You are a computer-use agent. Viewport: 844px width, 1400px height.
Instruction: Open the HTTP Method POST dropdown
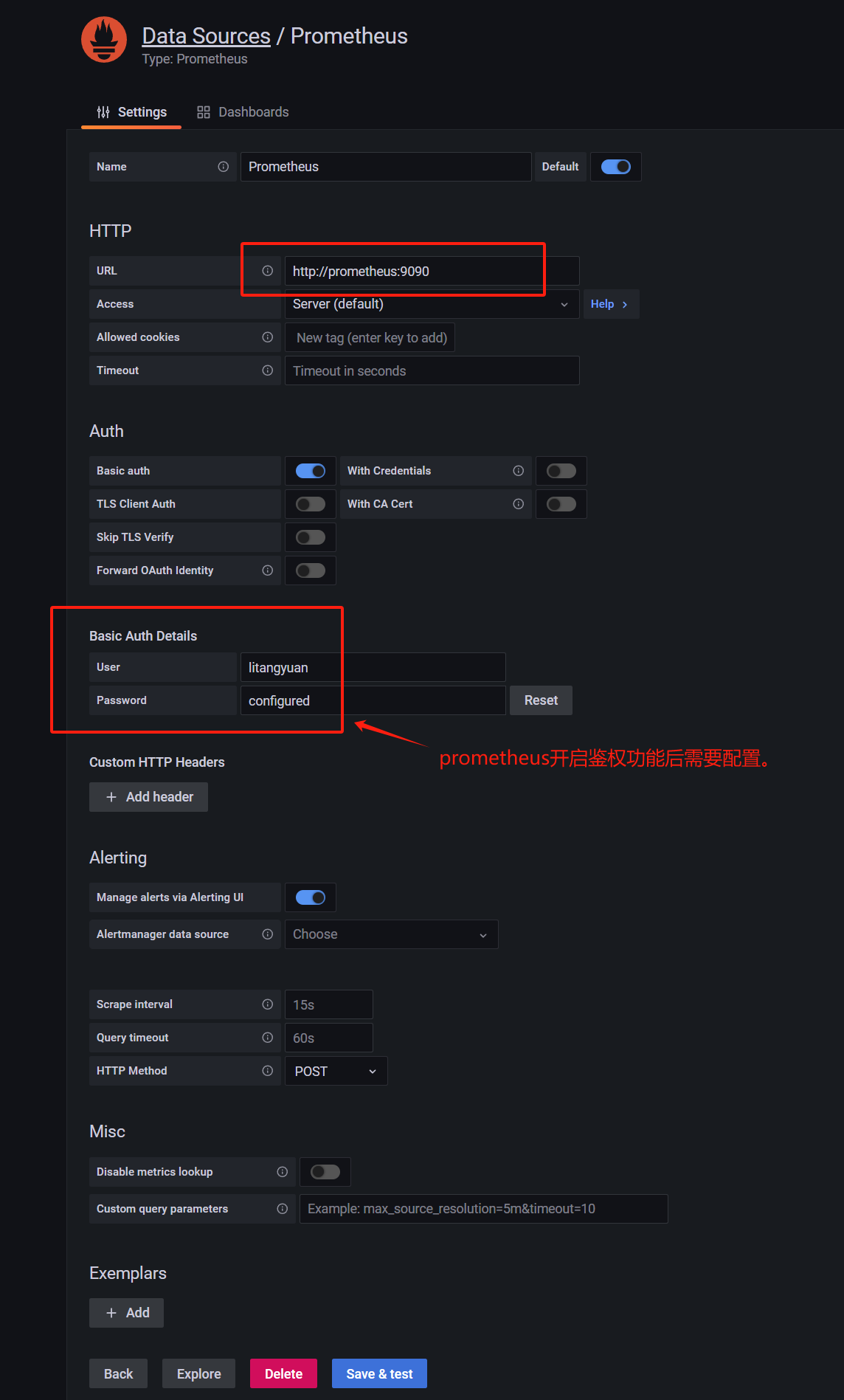pos(336,1071)
